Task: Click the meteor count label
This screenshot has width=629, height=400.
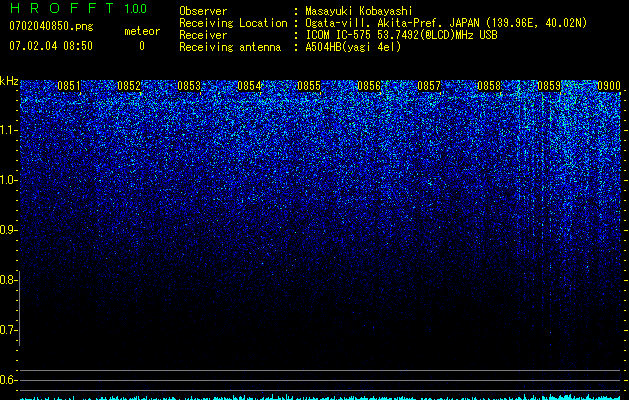Action: click(x=142, y=31)
